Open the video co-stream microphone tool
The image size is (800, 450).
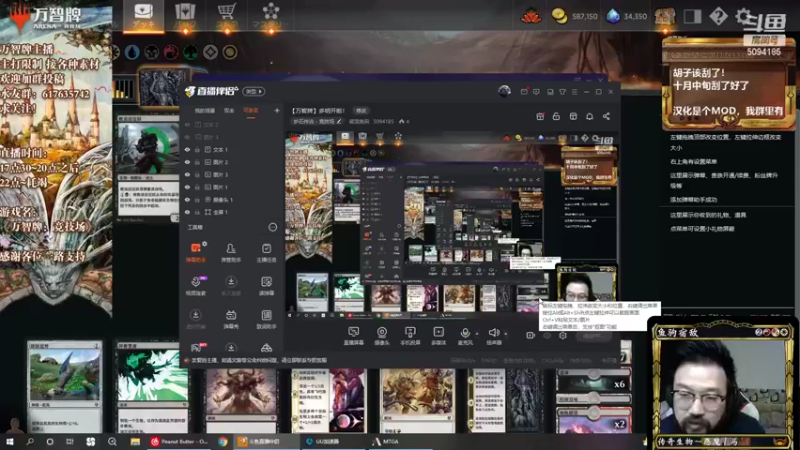196,286
